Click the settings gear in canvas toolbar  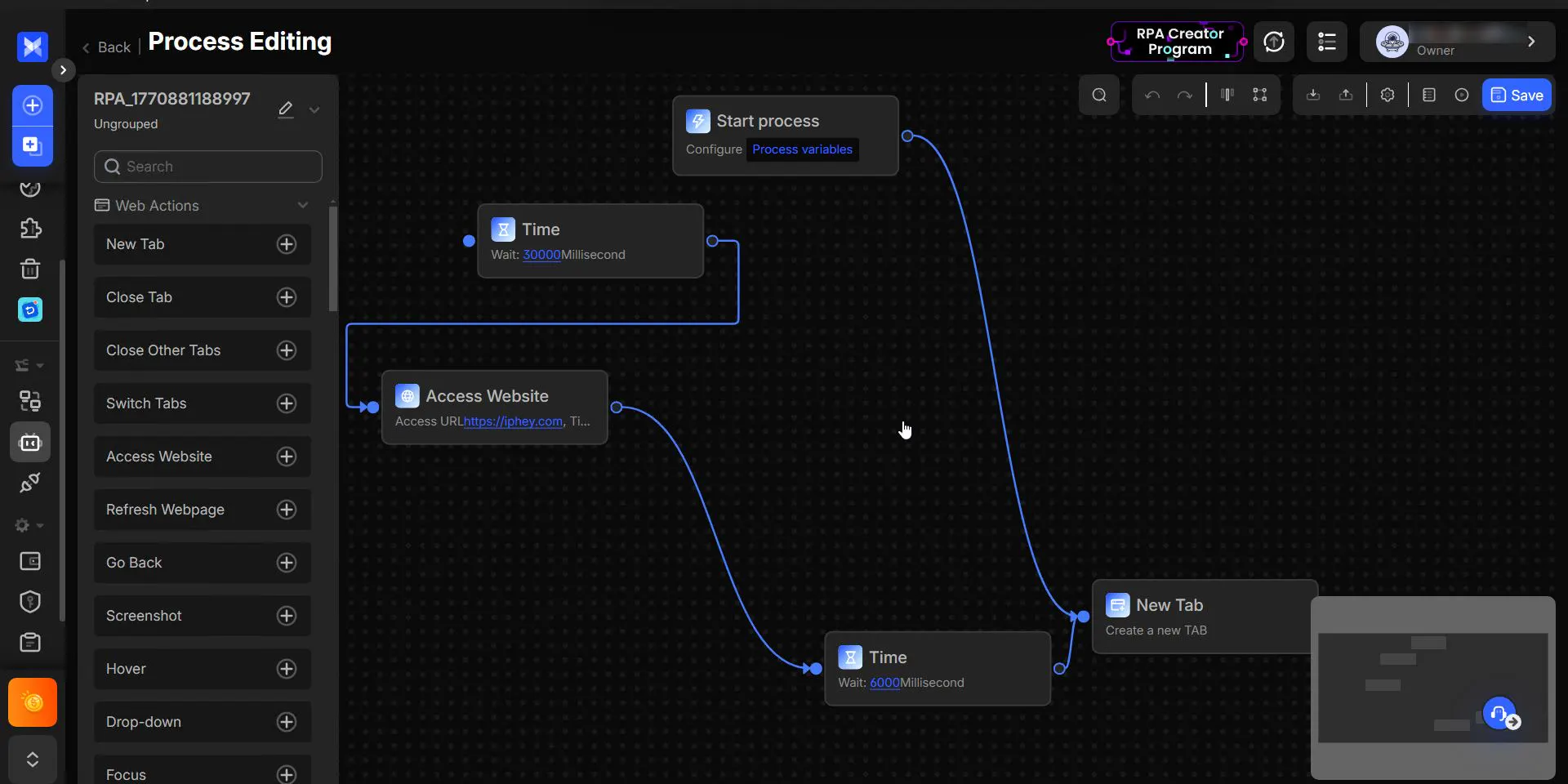pos(1388,96)
